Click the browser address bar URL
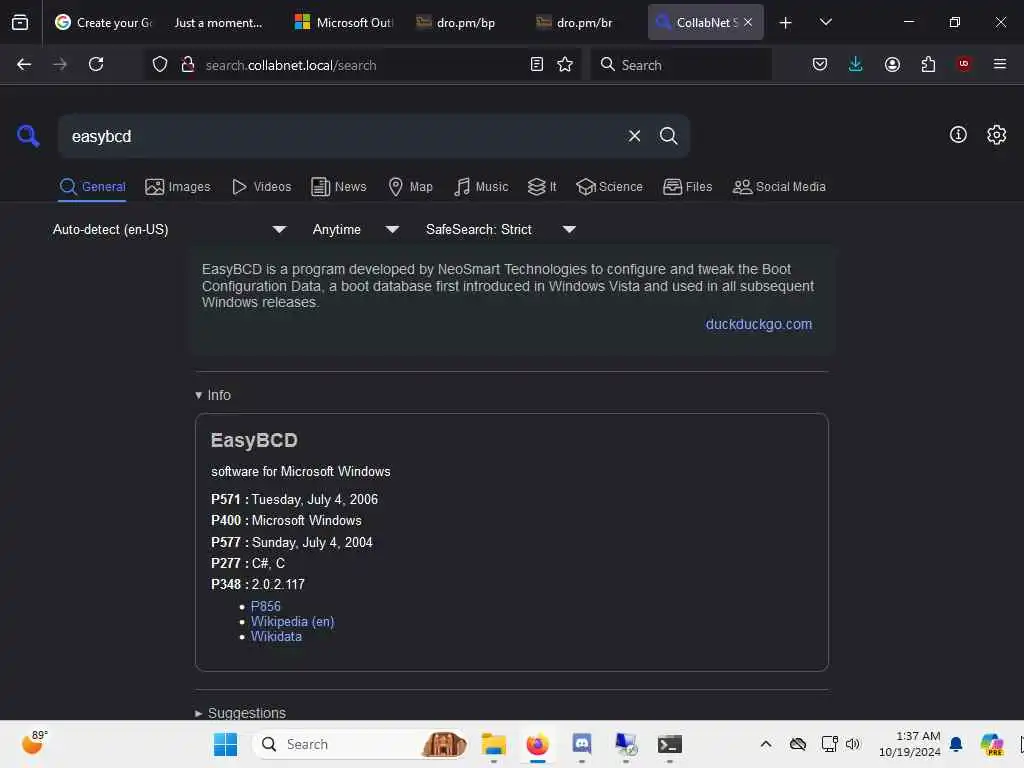 click(x=291, y=65)
